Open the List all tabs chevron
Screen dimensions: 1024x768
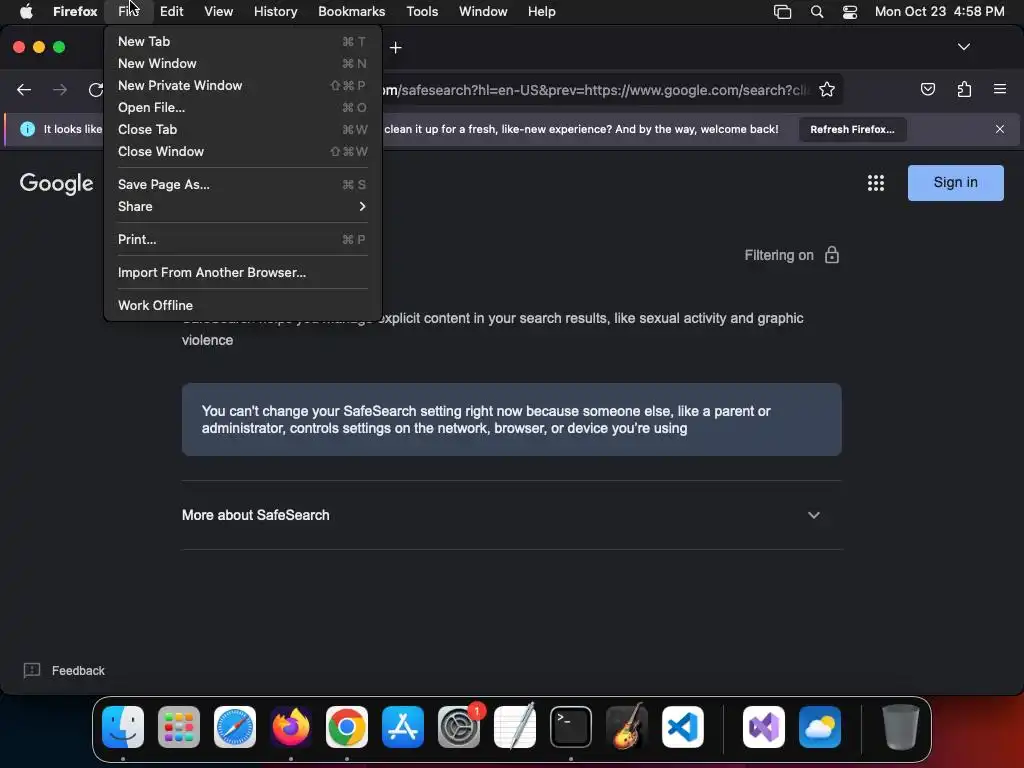click(x=964, y=47)
